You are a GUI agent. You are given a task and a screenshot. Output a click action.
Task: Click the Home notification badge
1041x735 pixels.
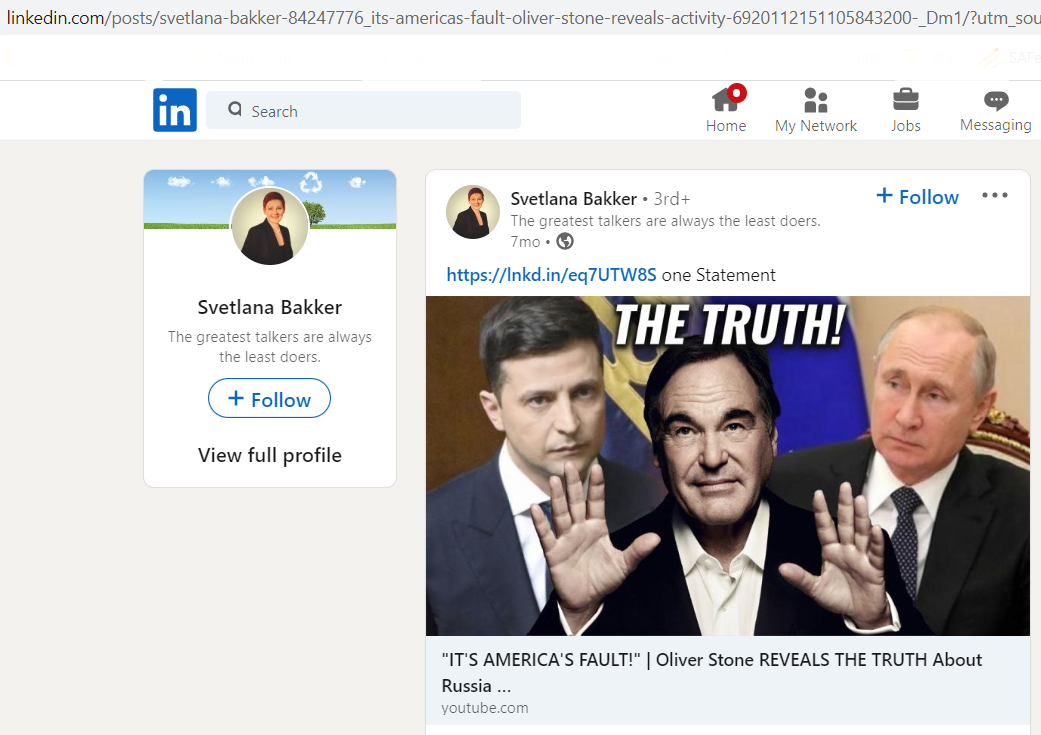click(x=736, y=93)
